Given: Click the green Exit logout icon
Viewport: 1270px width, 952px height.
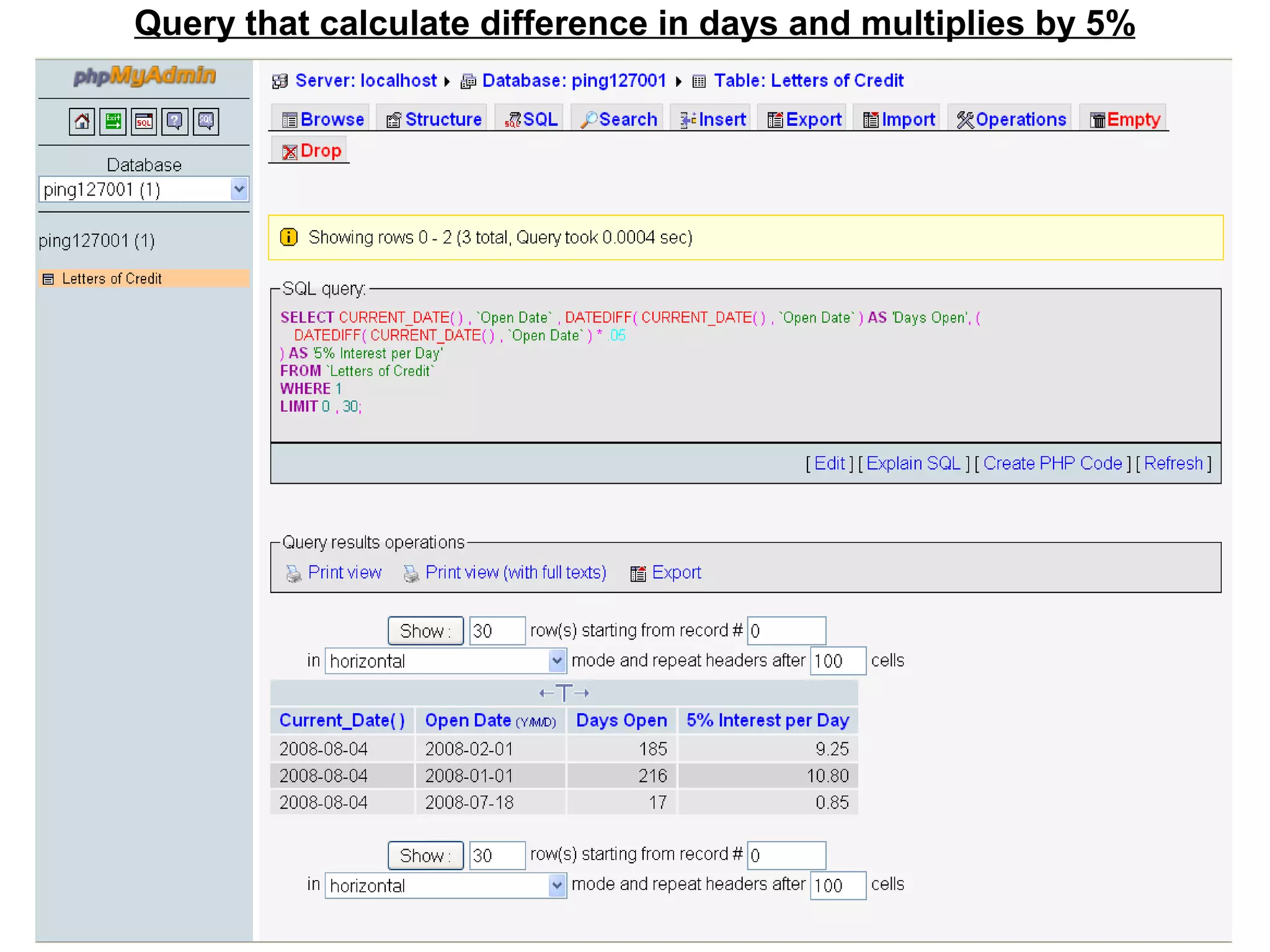Looking at the screenshot, I should click(113, 122).
